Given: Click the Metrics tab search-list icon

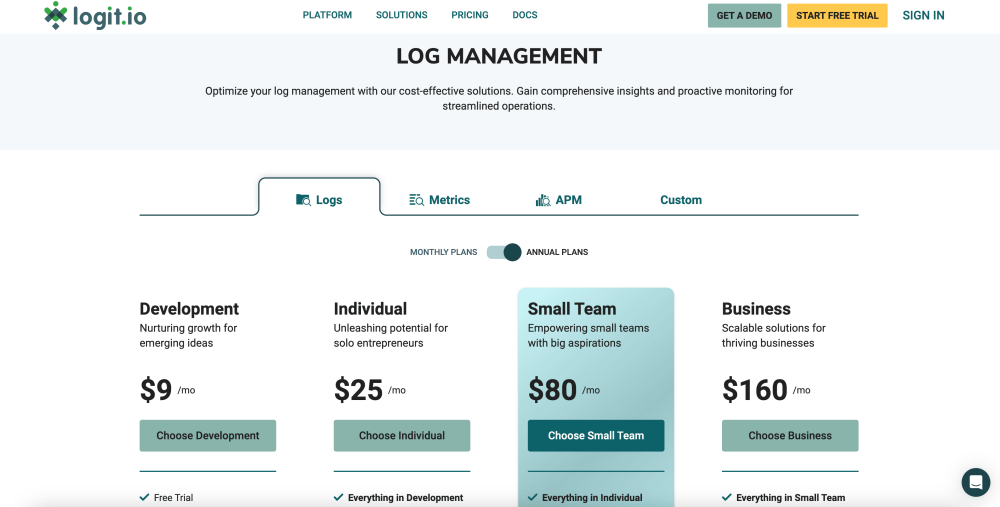Looking at the screenshot, I should pos(416,200).
